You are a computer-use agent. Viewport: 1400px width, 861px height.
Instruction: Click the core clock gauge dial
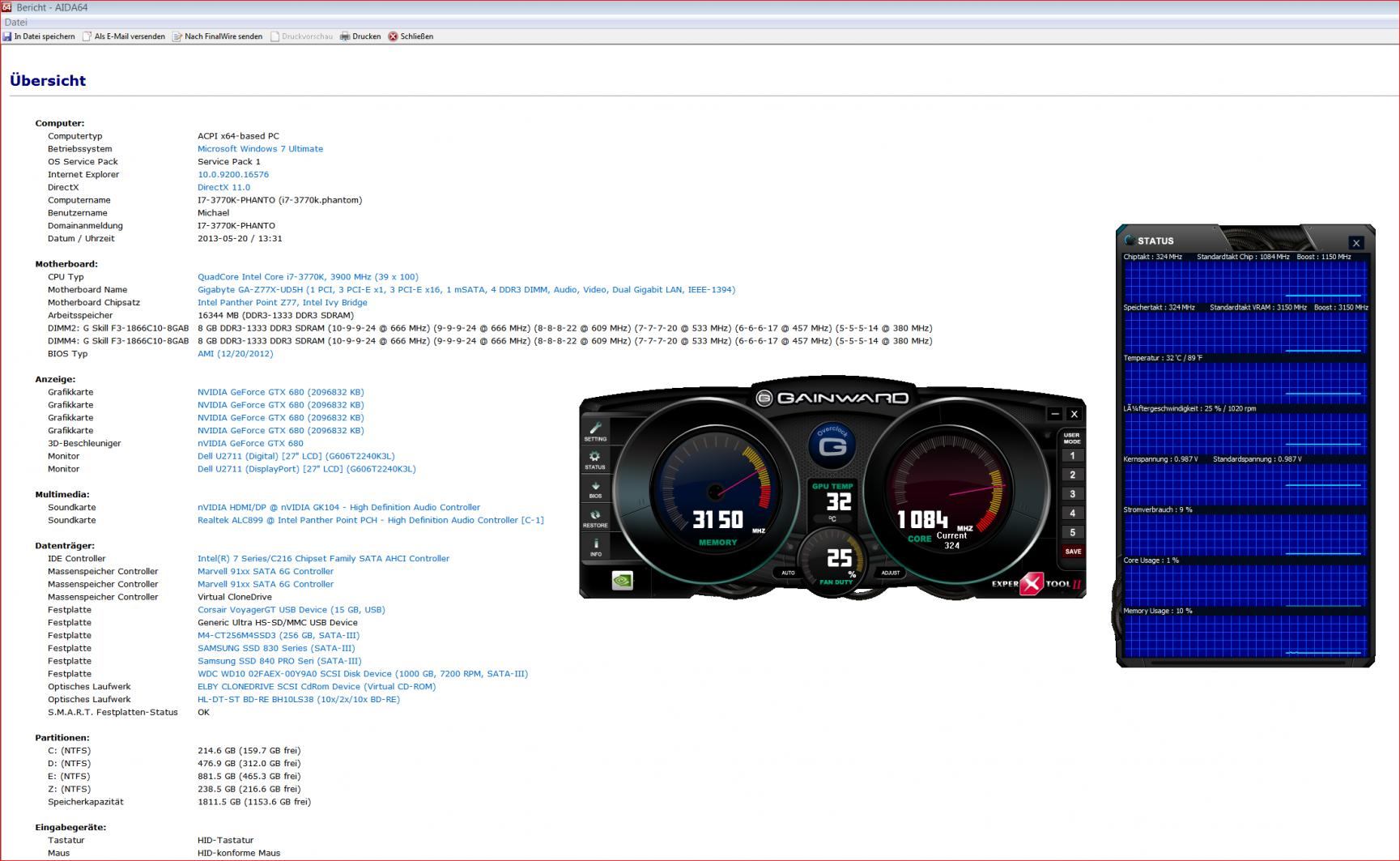[949, 492]
